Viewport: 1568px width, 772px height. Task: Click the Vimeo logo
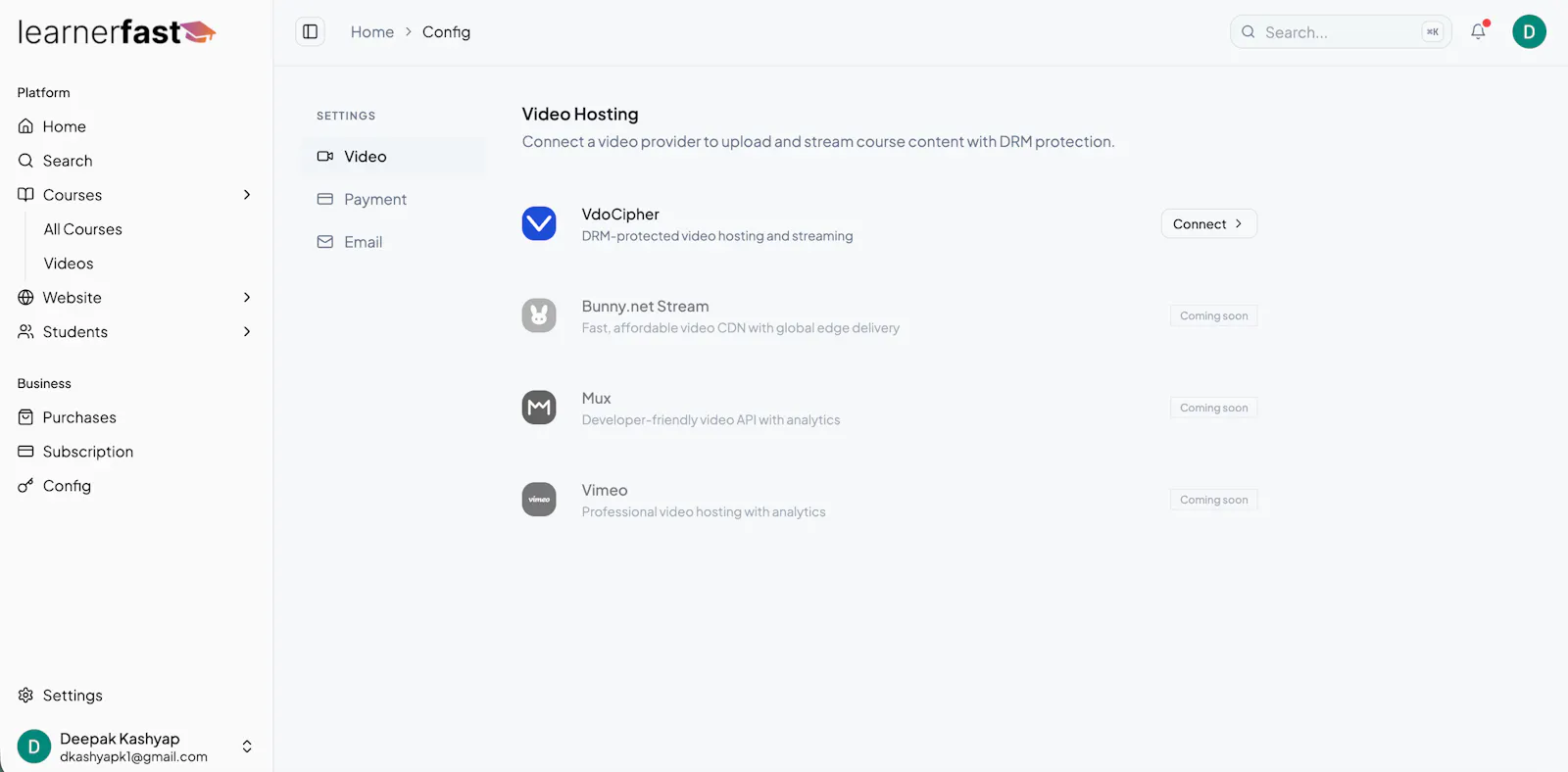539,500
